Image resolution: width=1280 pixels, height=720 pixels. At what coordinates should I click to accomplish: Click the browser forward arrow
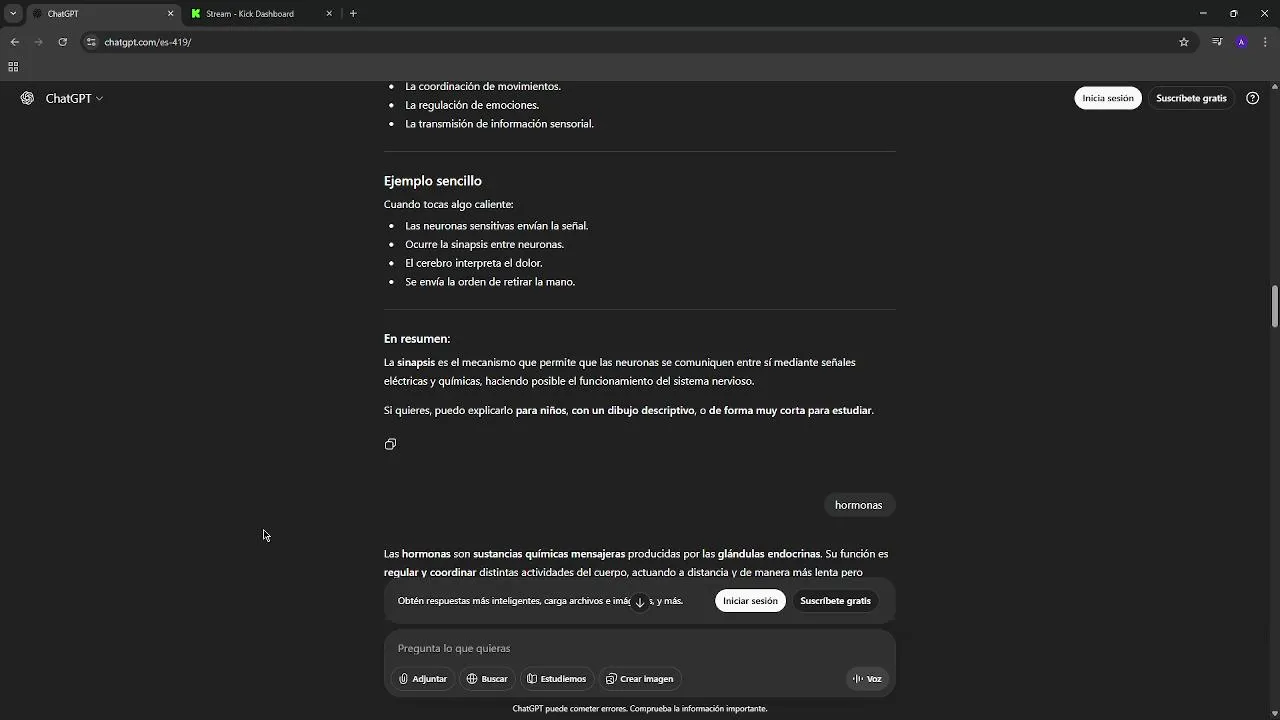click(38, 42)
